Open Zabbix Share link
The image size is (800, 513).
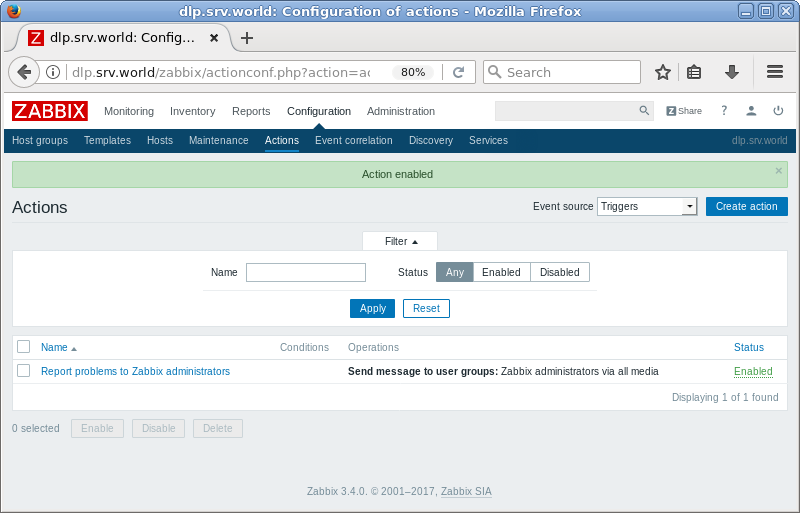point(684,111)
